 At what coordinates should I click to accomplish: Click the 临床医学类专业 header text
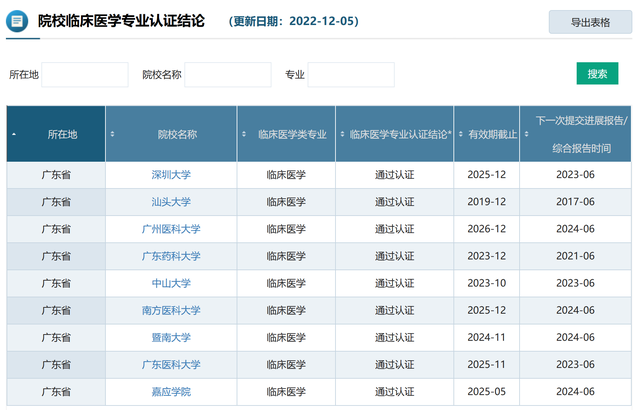[x=292, y=135]
